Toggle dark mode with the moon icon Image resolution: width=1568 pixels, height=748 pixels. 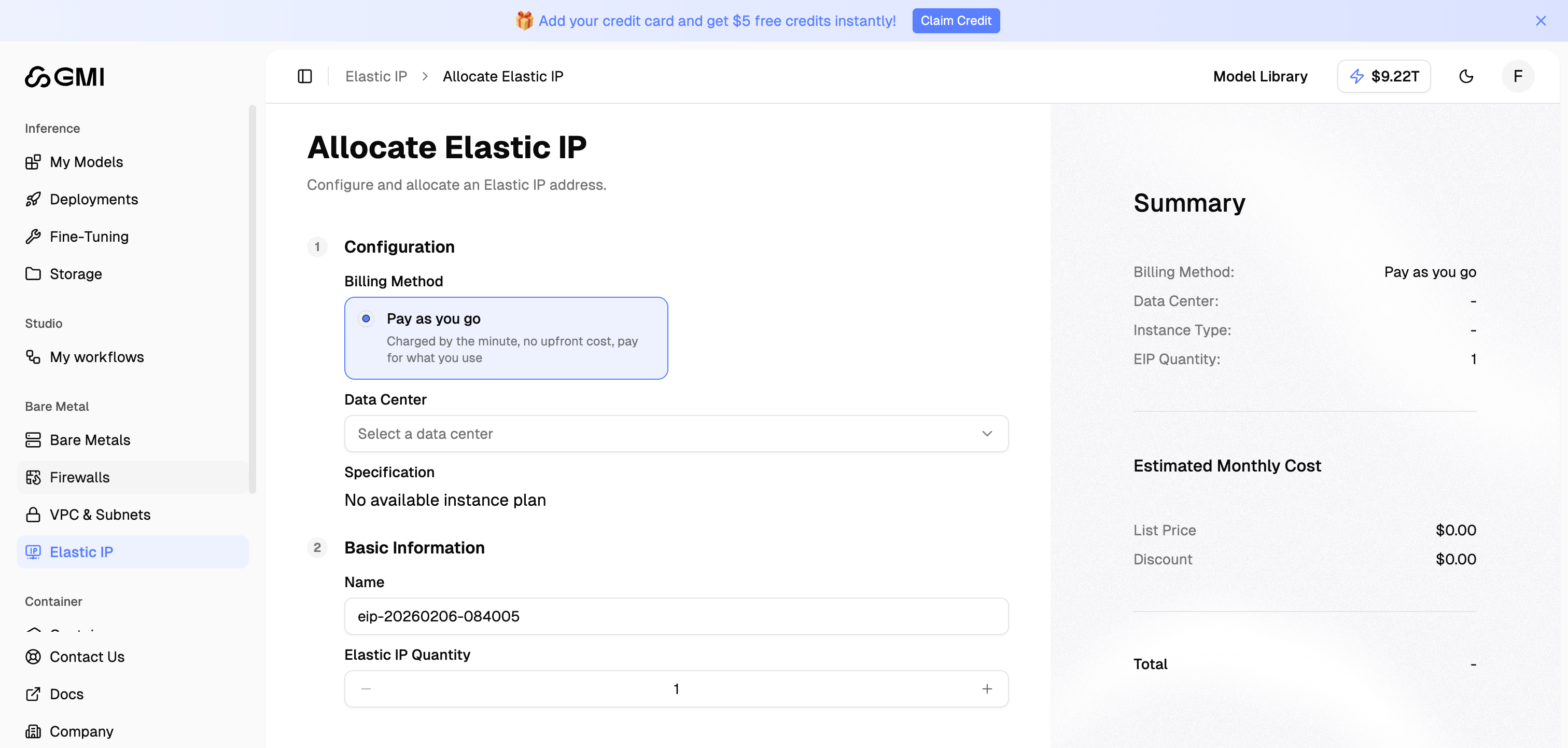(x=1466, y=76)
